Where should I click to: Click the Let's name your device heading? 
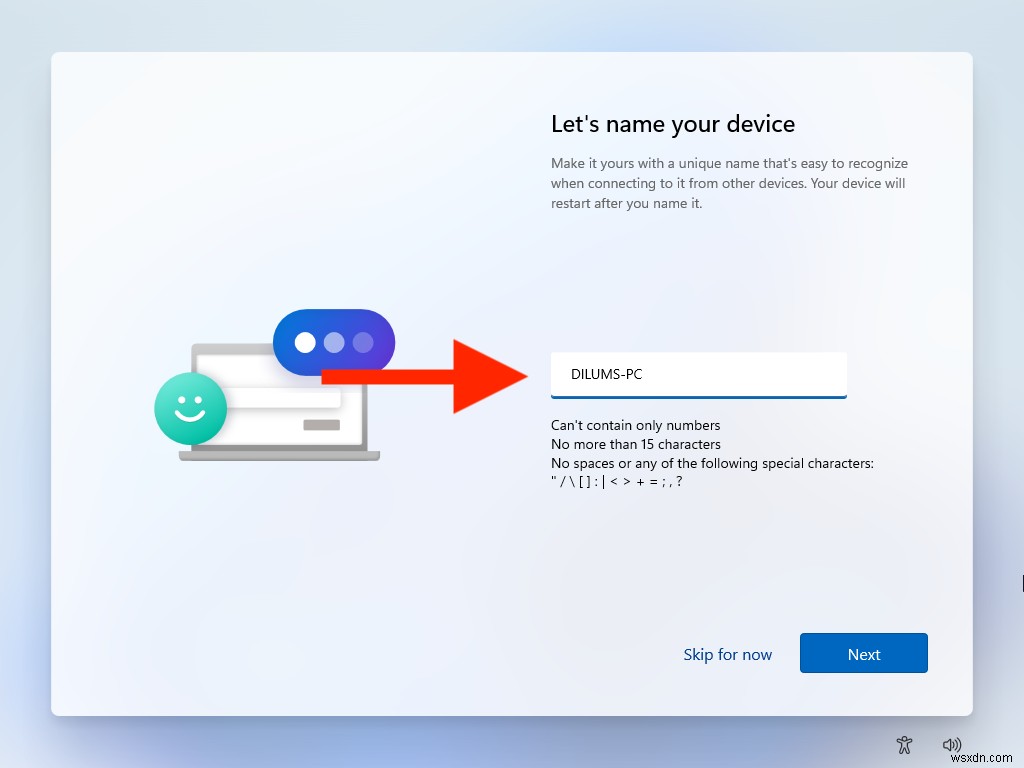(x=672, y=124)
